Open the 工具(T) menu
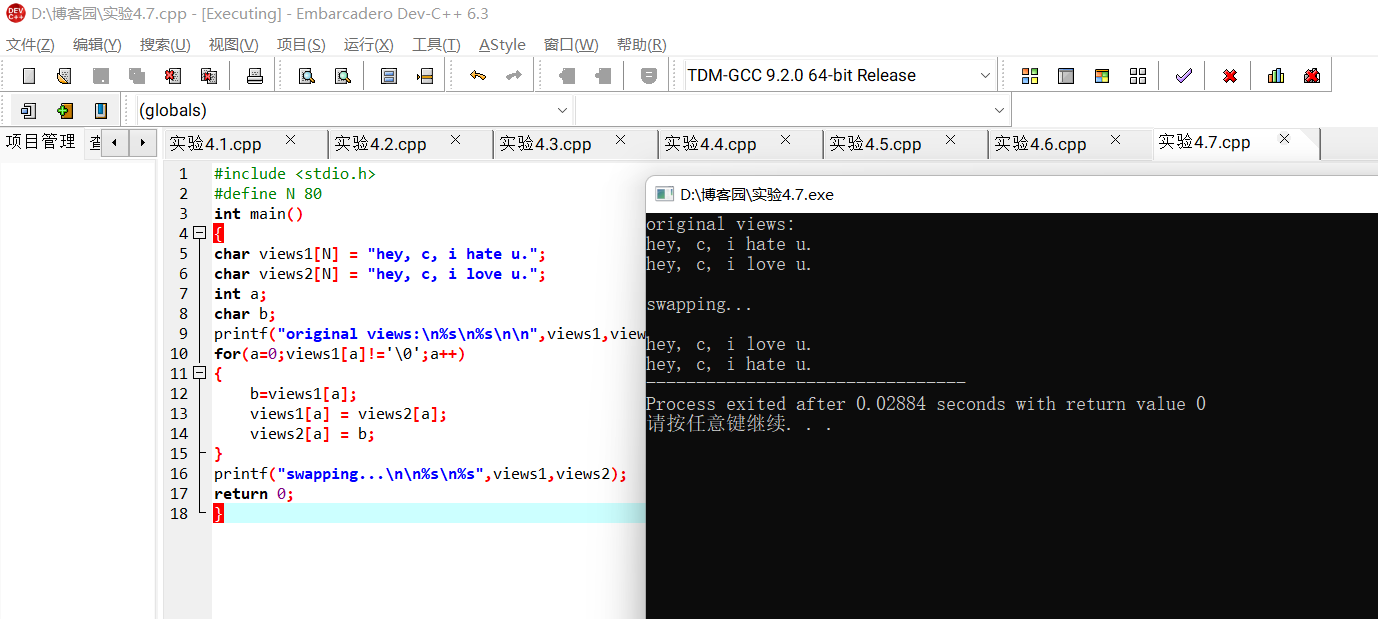Image resolution: width=1378 pixels, height=619 pixels. point(436,45)
